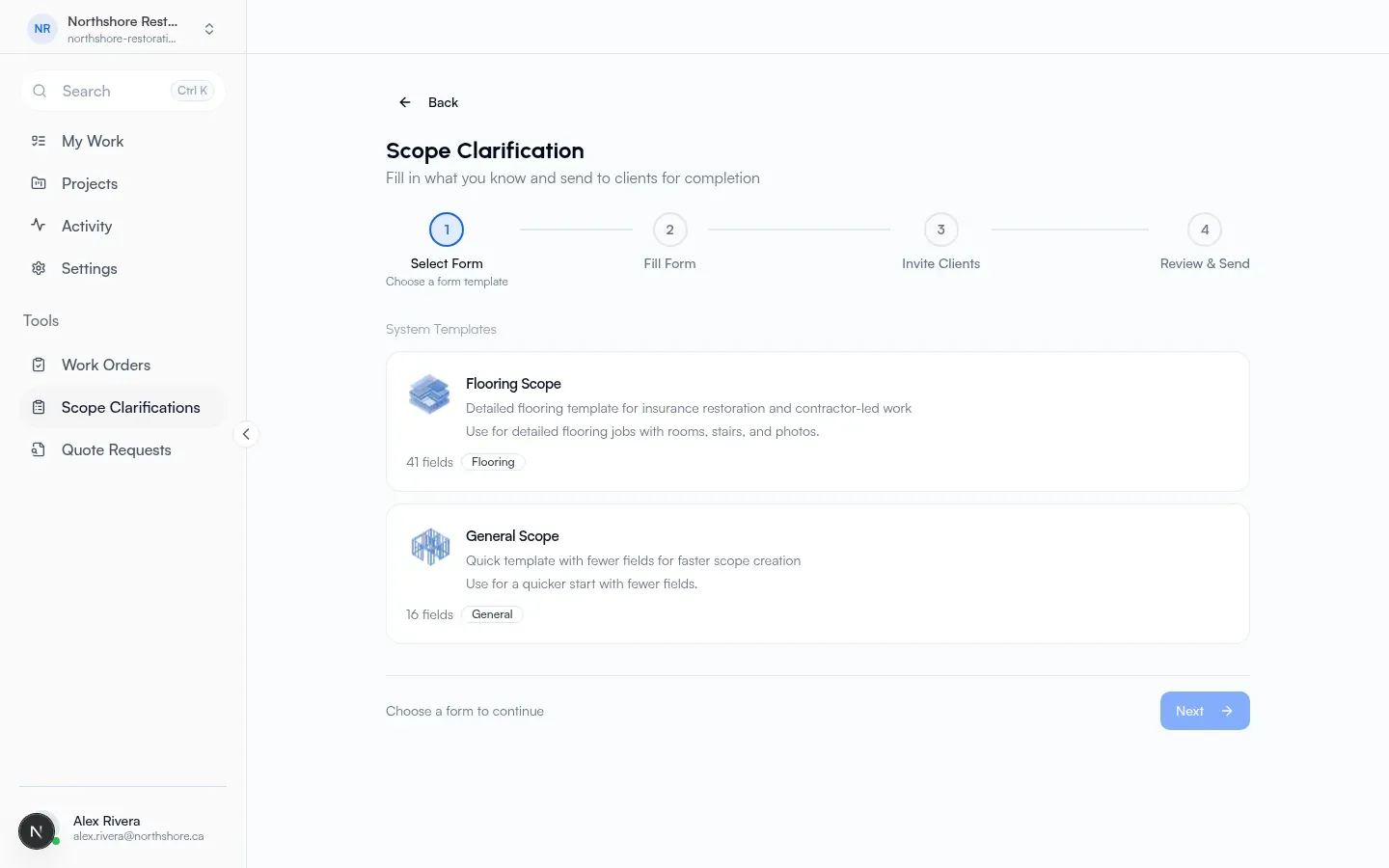The width and height of the screenshot is (1389, 868).
Task: Click the Scope Clarifications icon
Action: 39,407
